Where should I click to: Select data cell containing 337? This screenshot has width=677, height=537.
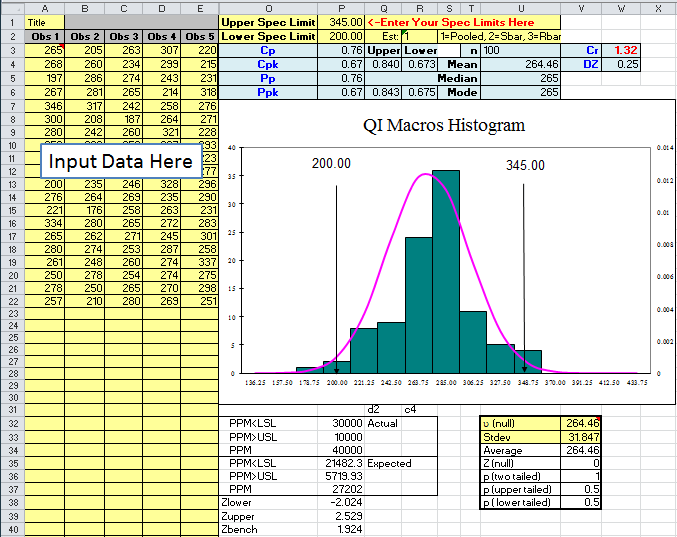click(x=199, y=262)
